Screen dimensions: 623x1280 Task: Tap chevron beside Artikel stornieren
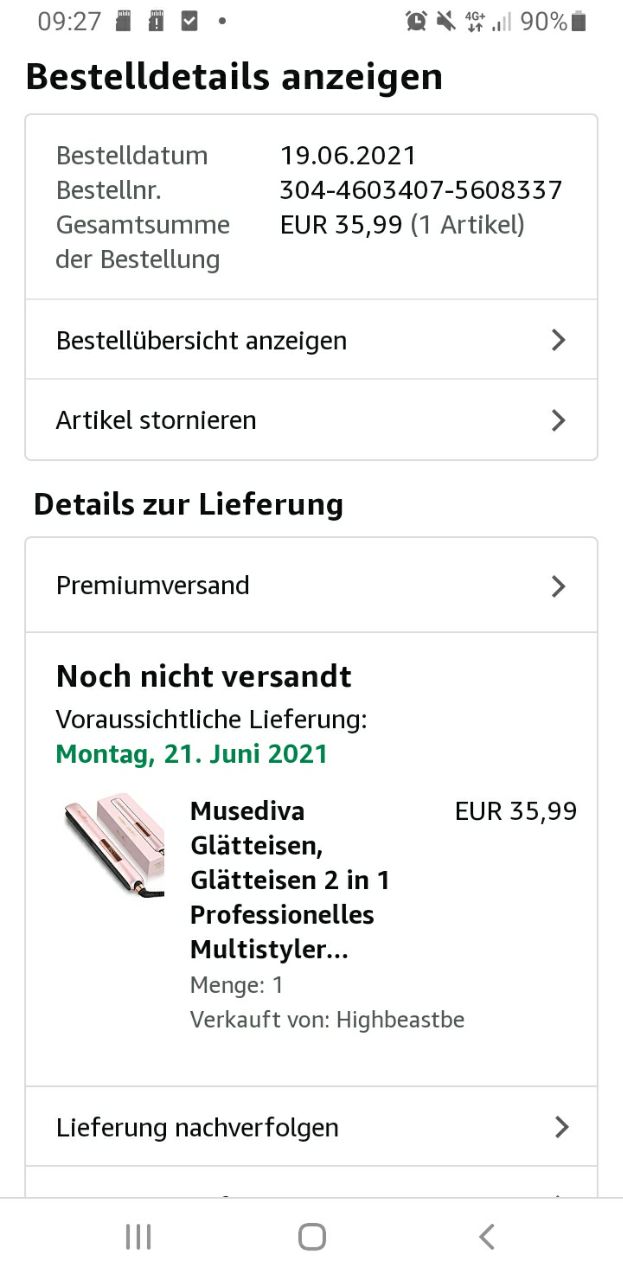tap(558, 420)
